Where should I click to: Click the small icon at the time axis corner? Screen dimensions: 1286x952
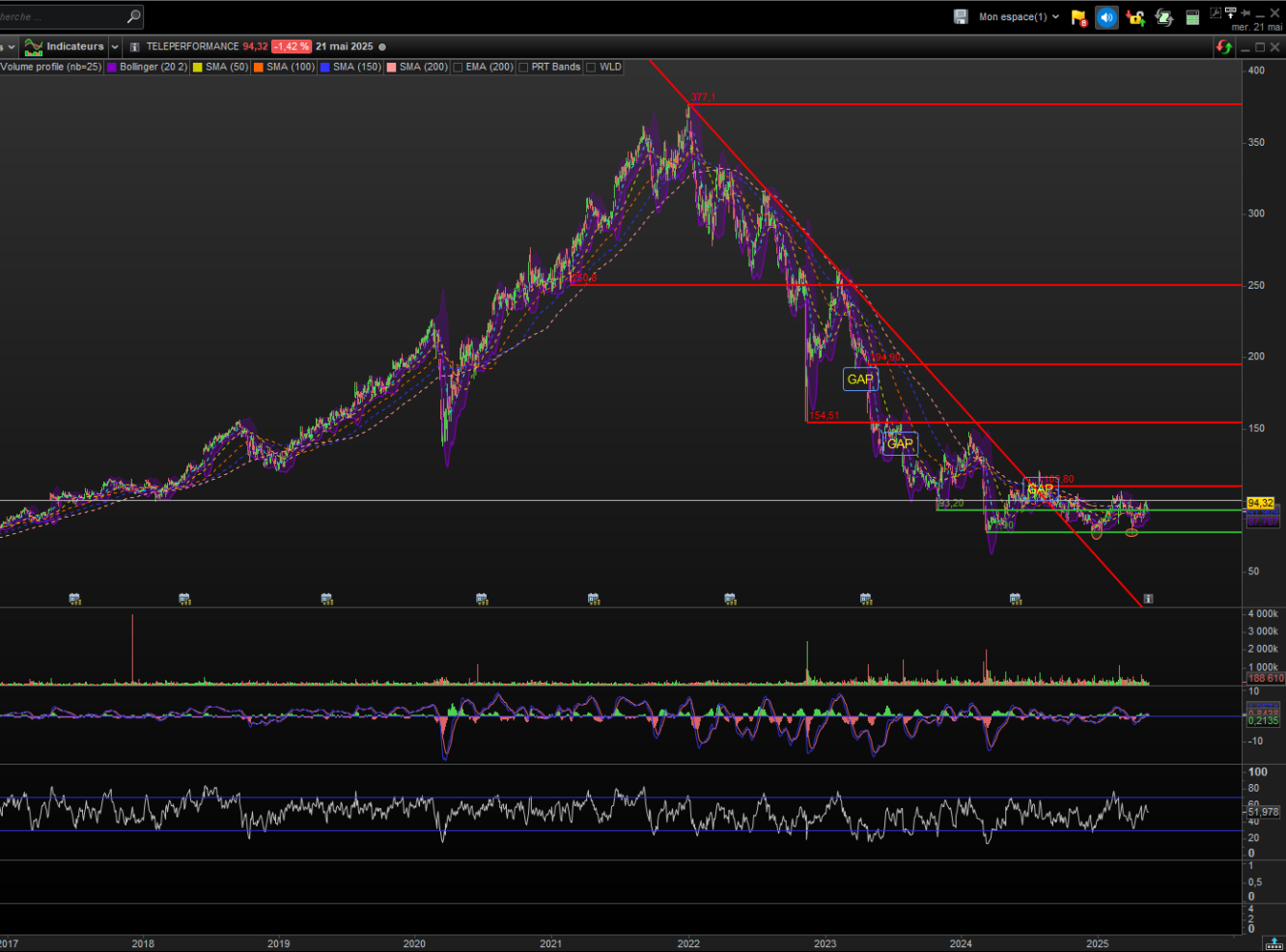(x=1274, y=943)
